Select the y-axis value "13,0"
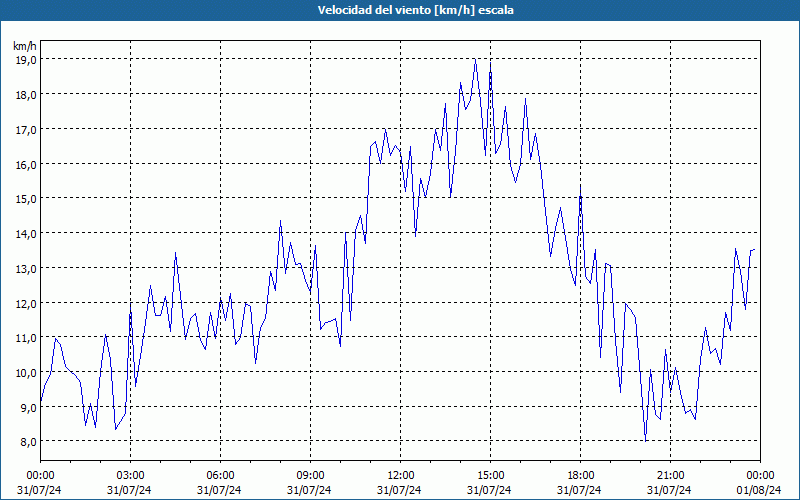 [x=26, y=268]
